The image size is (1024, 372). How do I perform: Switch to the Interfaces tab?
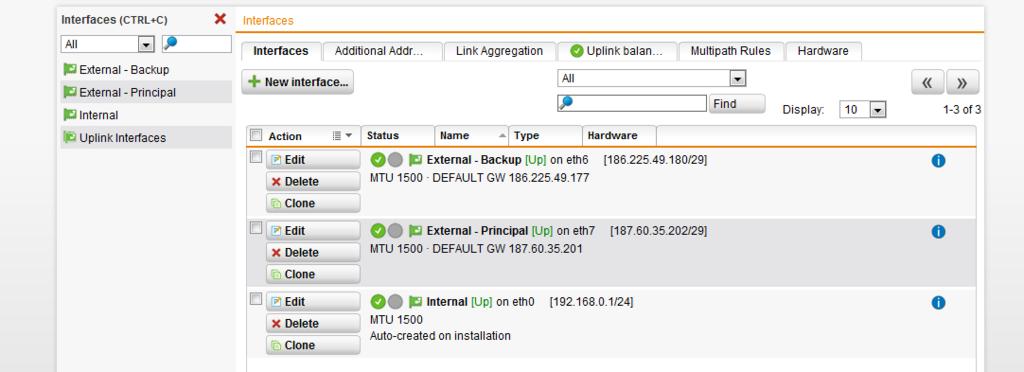[x=281, y=51]
